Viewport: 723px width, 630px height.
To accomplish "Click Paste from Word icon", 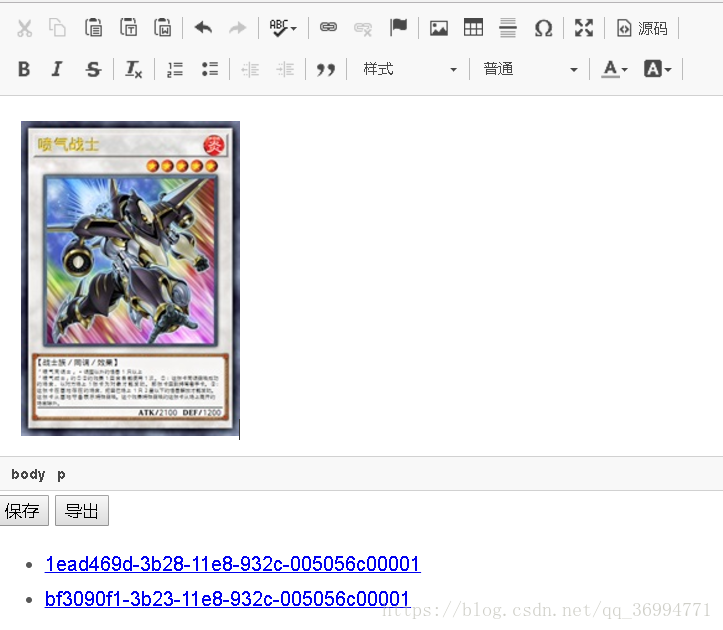I will point(163,28).
